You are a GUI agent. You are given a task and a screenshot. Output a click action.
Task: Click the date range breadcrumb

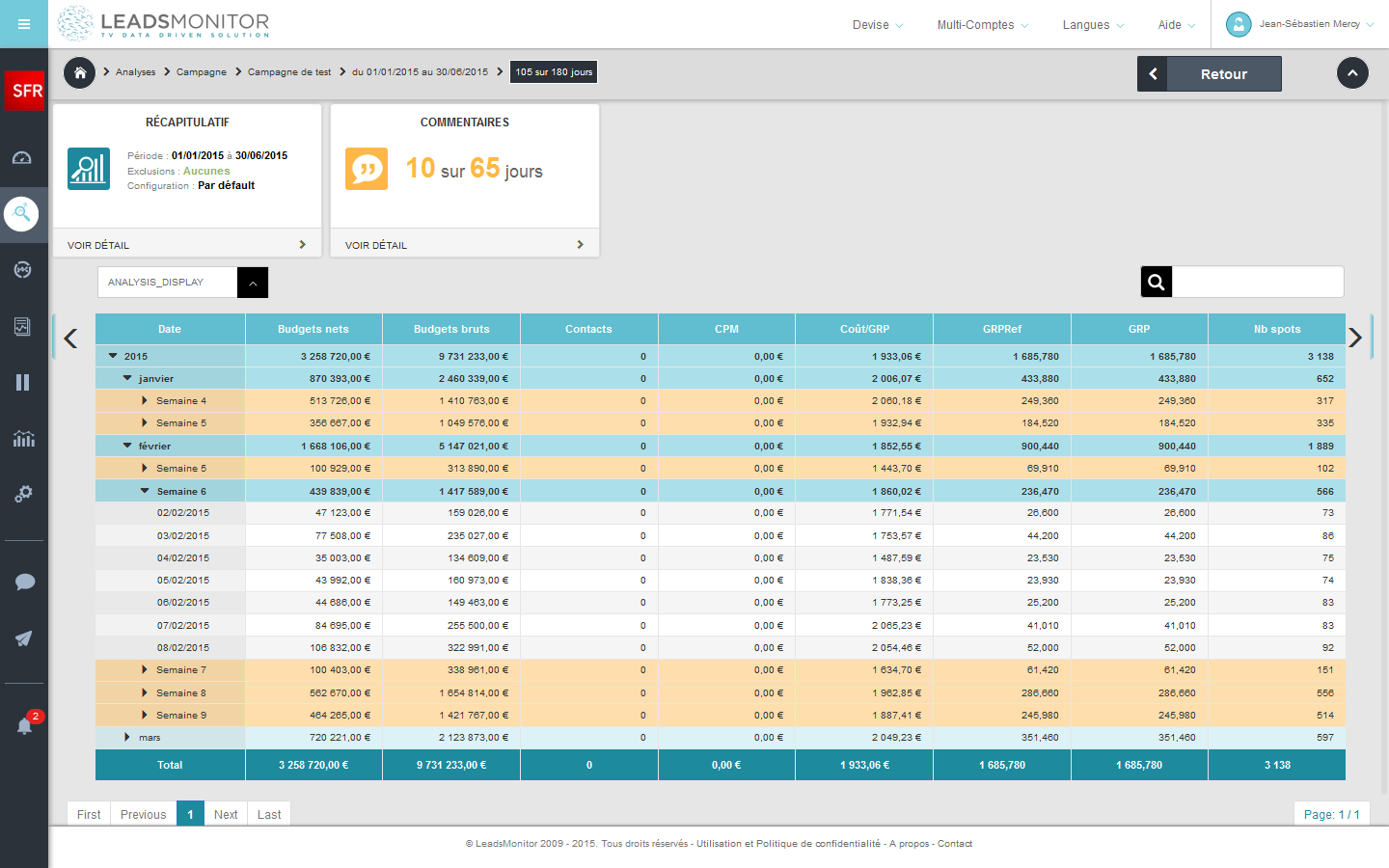pos(420,72)
